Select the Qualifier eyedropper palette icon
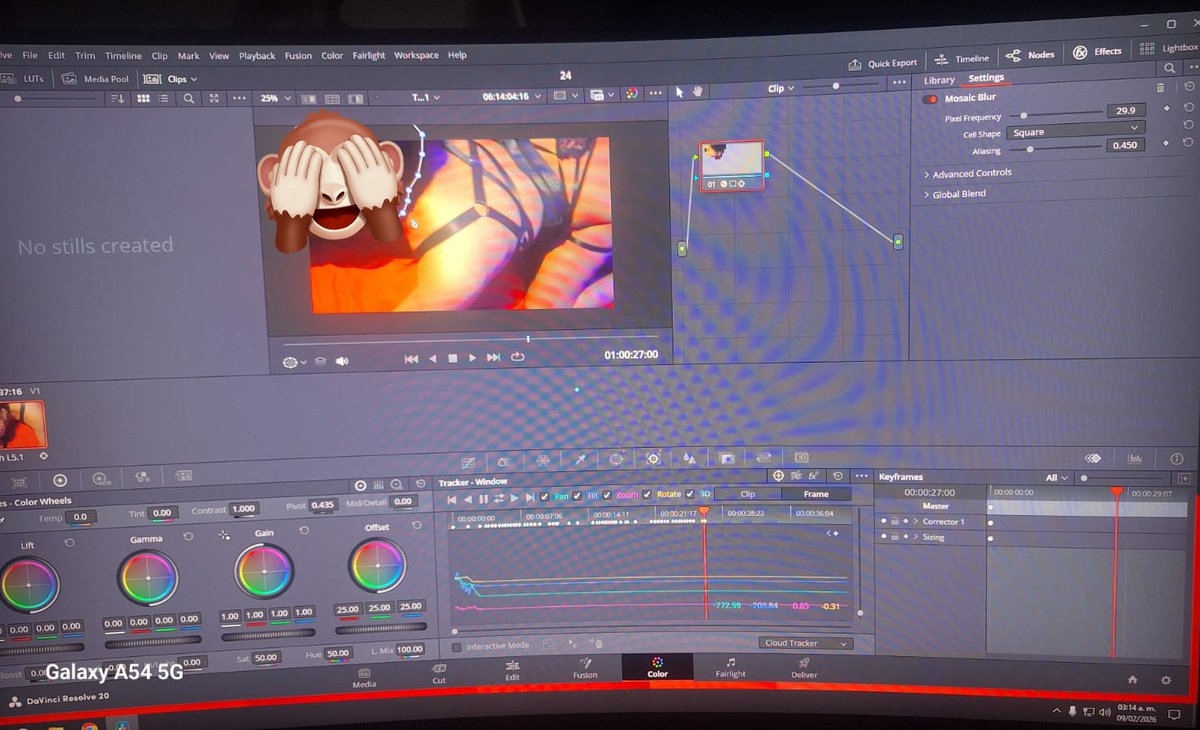The image size is (1200, 730). click(x=580, y=459)
